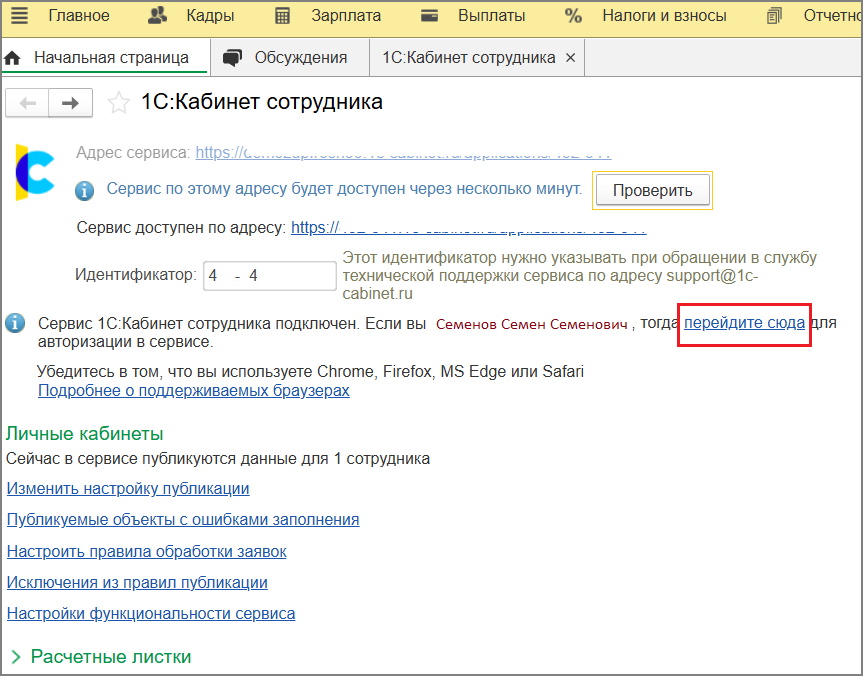This screenshot has height=676, width=863.
Task: Click the 1C logo image
Action: point(35,172)
